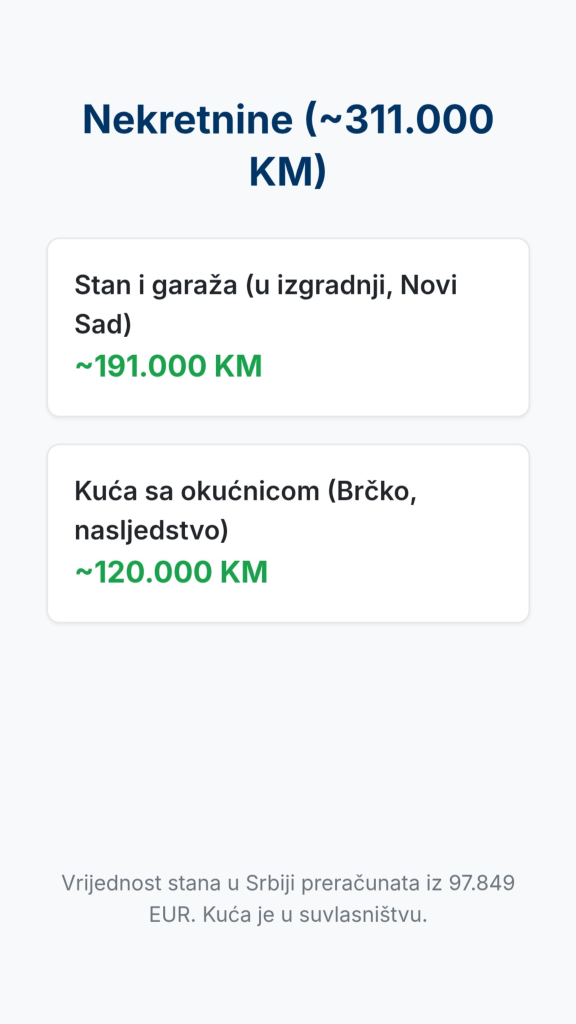Click the ~311.000 total in the heading
The height and width of the screenshot is (1024, 576).
(x=407, y=120)
